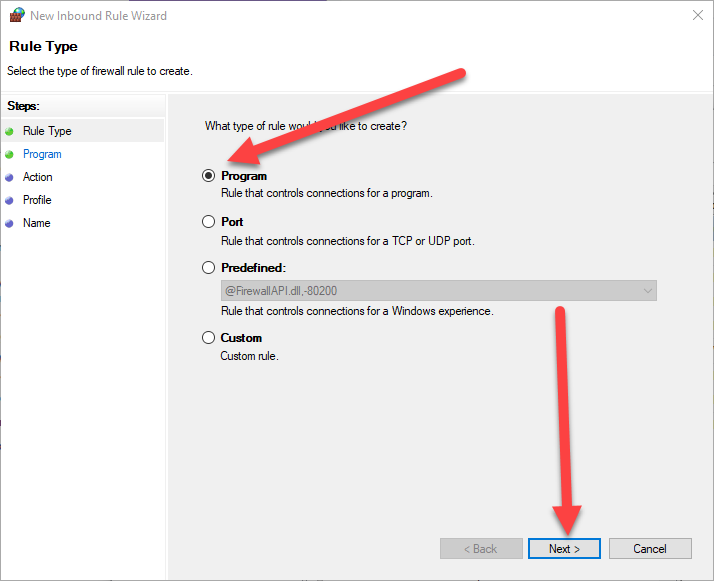Click the blue bullet beside Name step

pyautogui.click(x=10, y=223)
